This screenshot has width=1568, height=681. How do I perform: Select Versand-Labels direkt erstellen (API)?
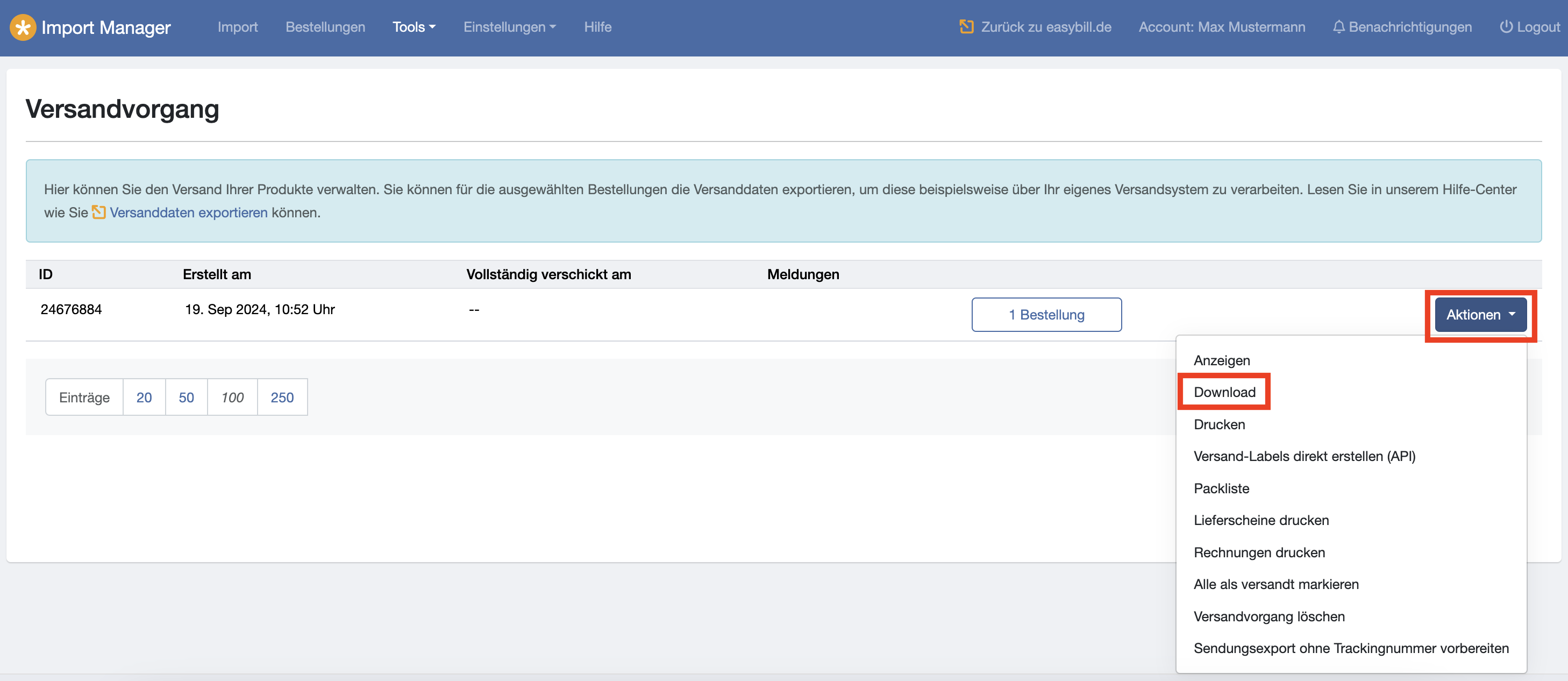click(x=1304, y=456)
